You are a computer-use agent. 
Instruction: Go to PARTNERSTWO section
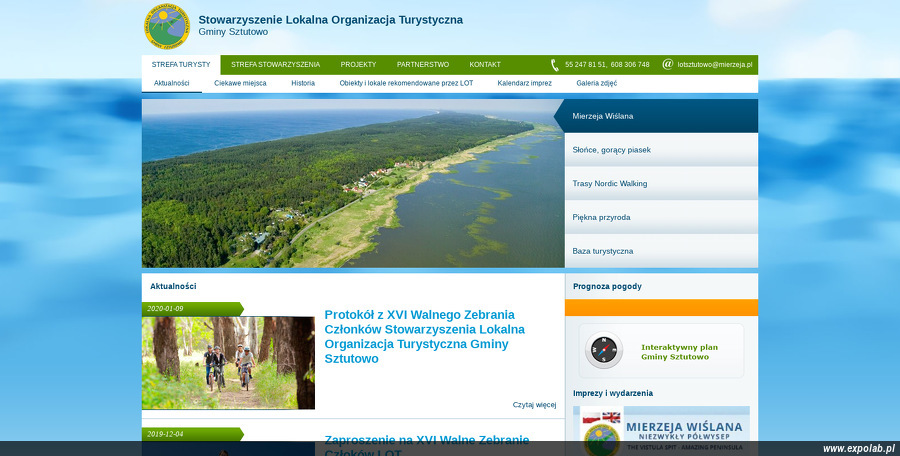[423, 65]
